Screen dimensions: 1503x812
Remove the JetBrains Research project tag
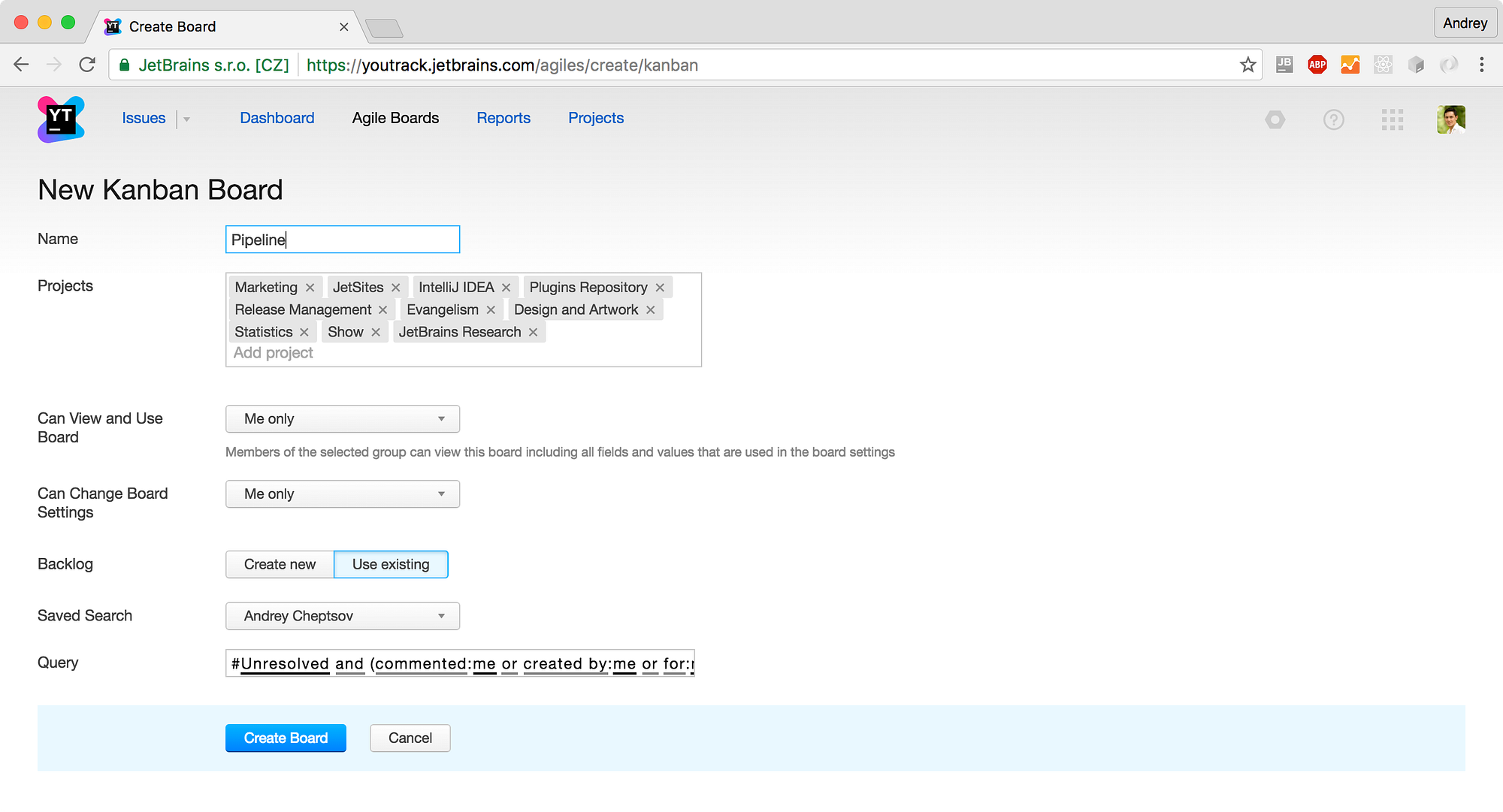[533, 332]
